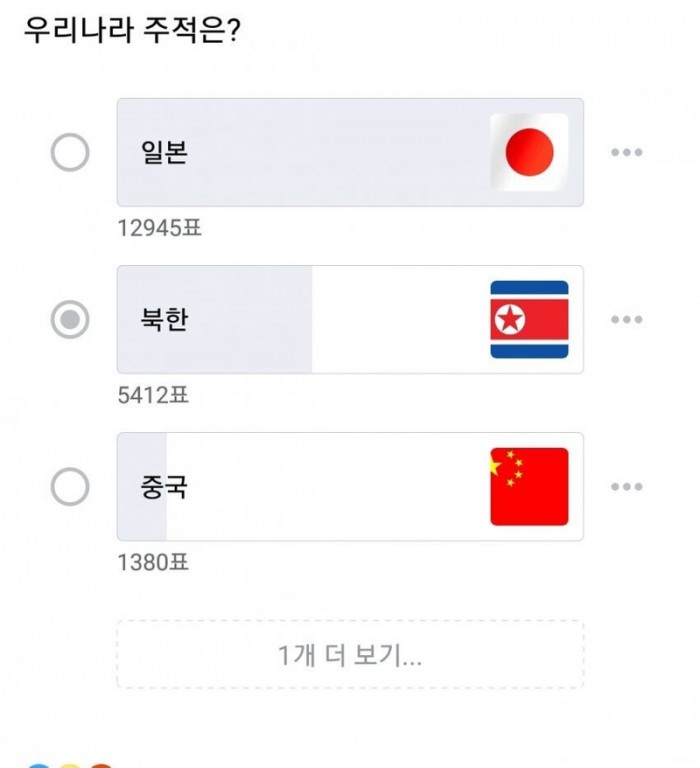Click the 일본 option text label
Screen dimensions: 700x768
(x=165, y=154)
